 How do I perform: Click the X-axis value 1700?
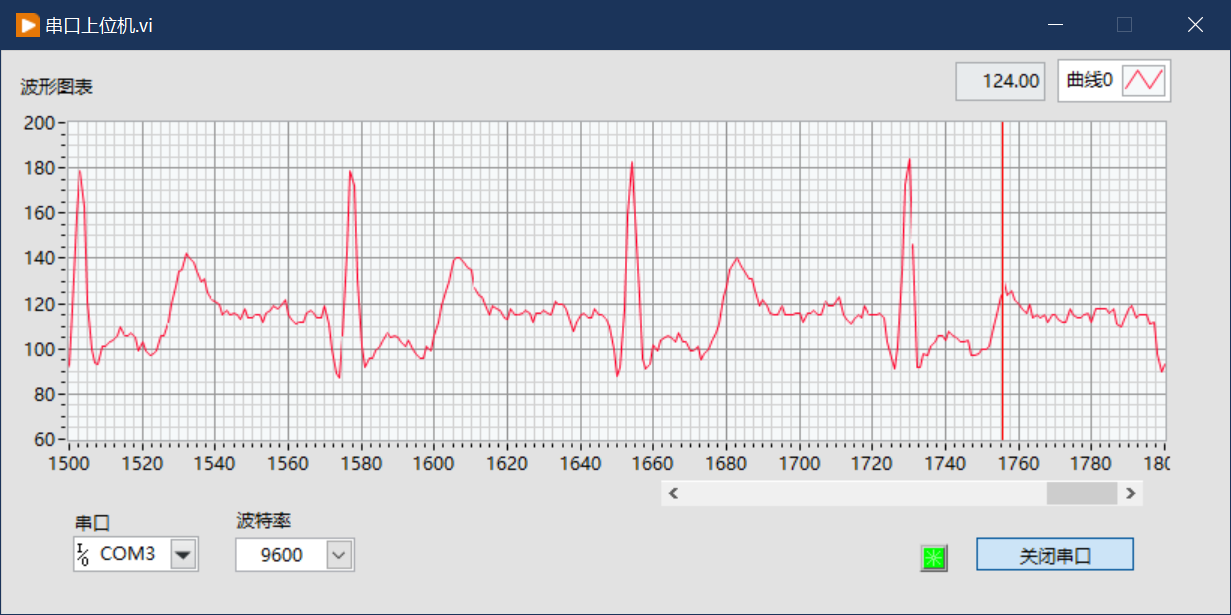tap(799, 464)
